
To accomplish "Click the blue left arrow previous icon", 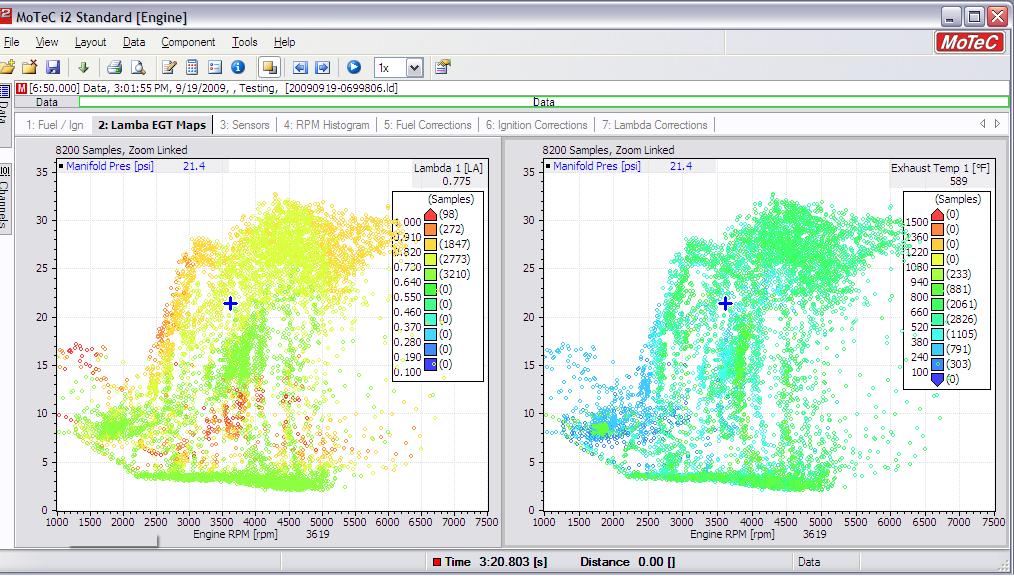I will point(299,67).
